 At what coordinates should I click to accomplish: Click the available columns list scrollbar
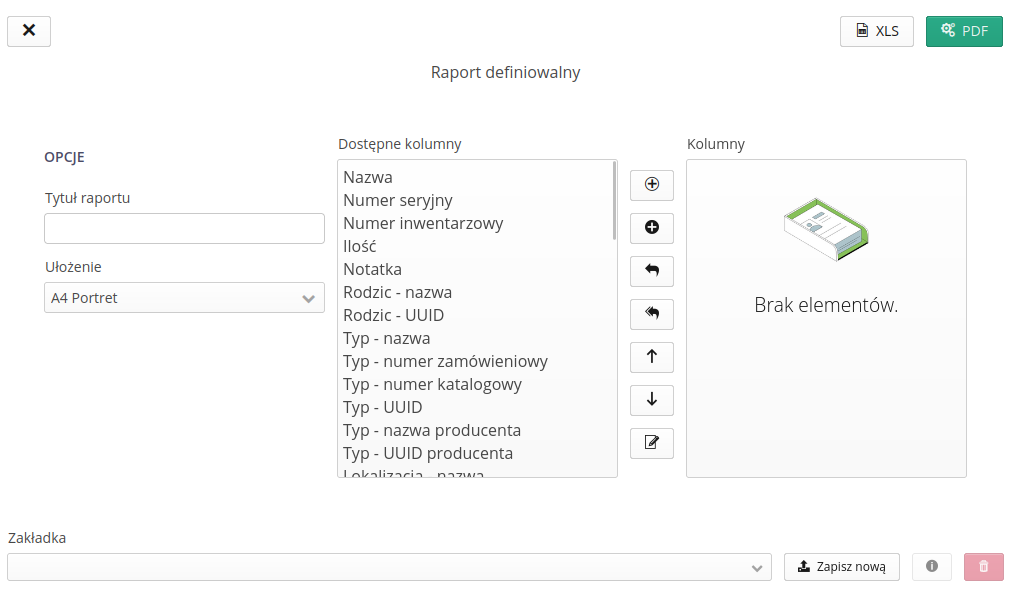(614, 200)
